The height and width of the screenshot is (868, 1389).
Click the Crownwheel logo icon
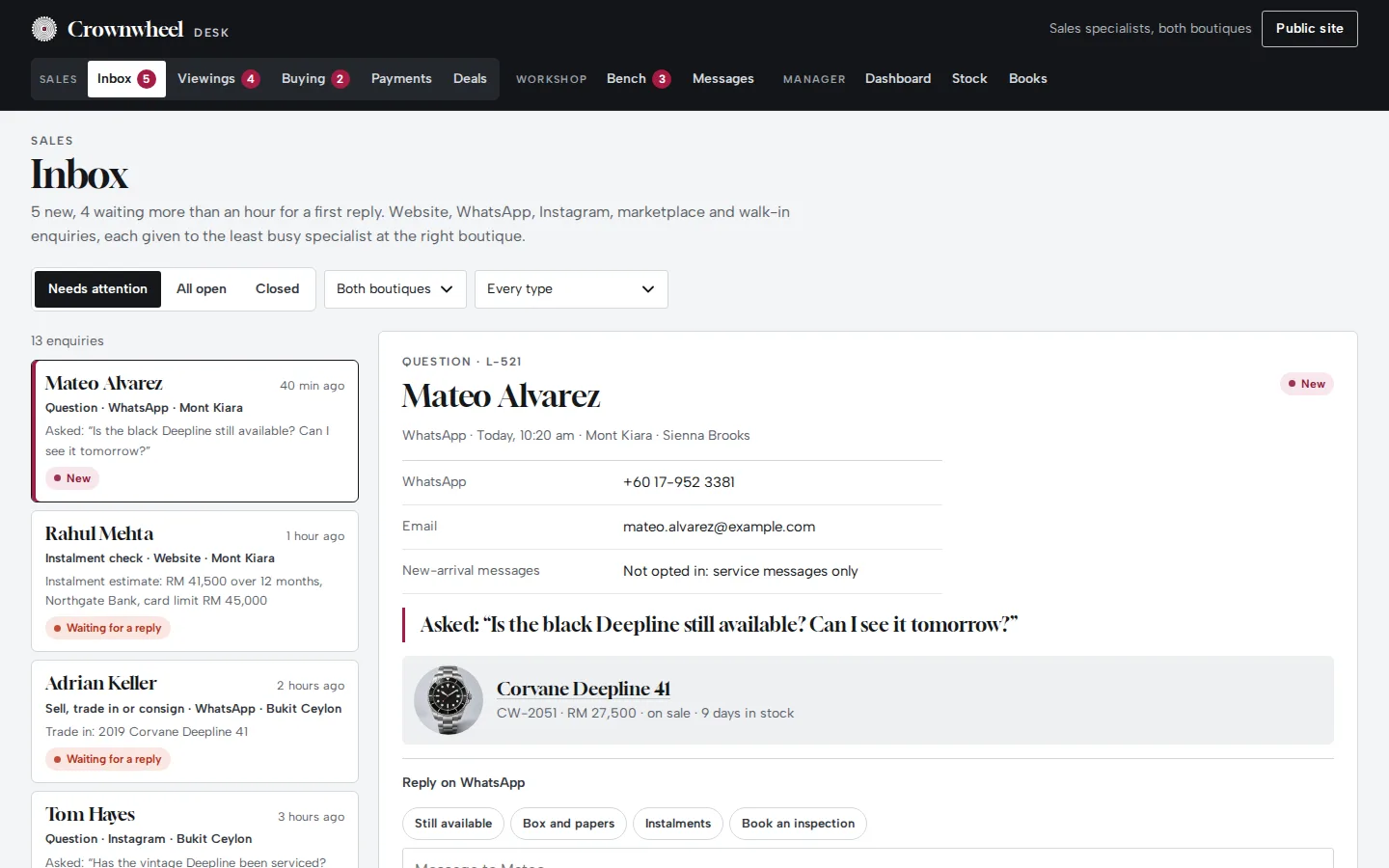coord(44,29)
